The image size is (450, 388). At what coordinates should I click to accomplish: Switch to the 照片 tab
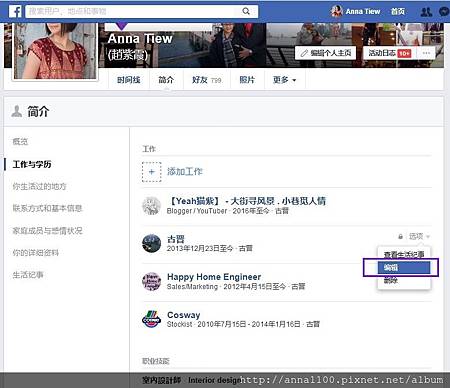tap(247, 80)
